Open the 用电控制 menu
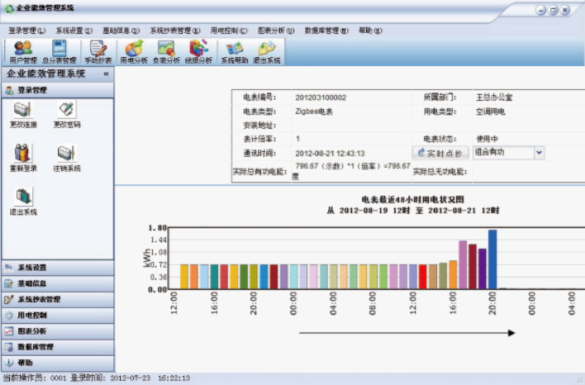Image resolution: width=585 pixels, height=385 pixels. click(229, 31)
